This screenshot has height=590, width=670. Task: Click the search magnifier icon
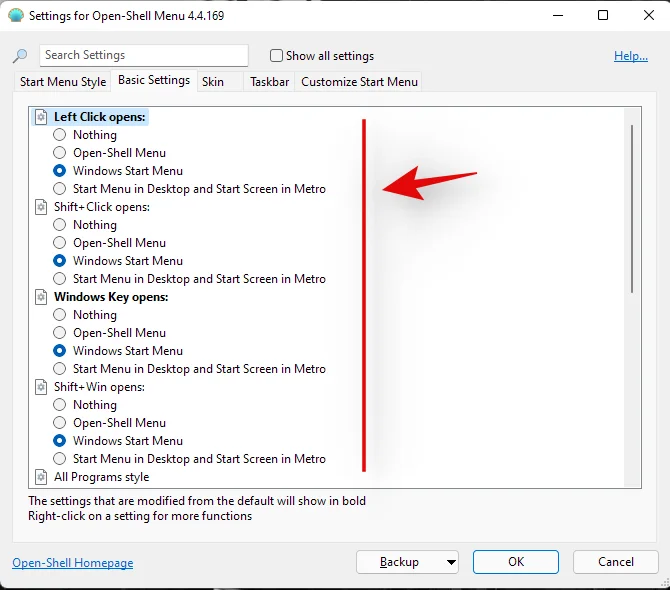click(x=20, y=55)
